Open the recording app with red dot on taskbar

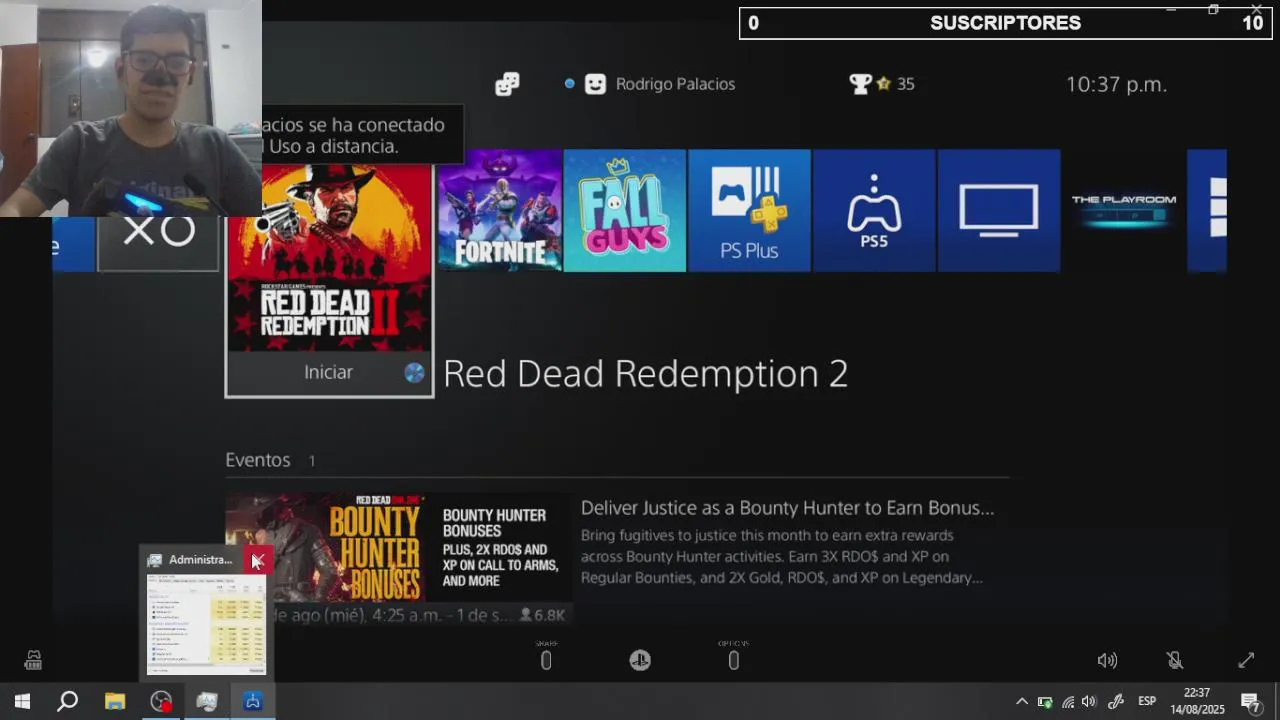point(161,701)
